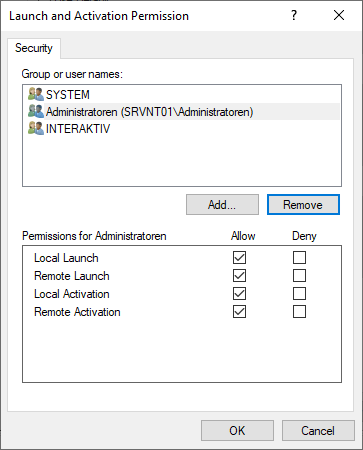Click the question mark help icon
This screenshot has width=363, height=450.
tap(294, 15)
